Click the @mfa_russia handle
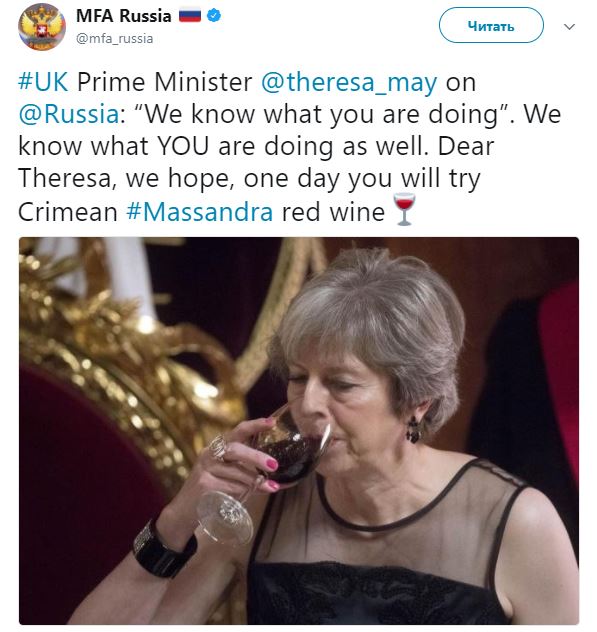Viewport: 597px width, 632px height. [114, 39]
